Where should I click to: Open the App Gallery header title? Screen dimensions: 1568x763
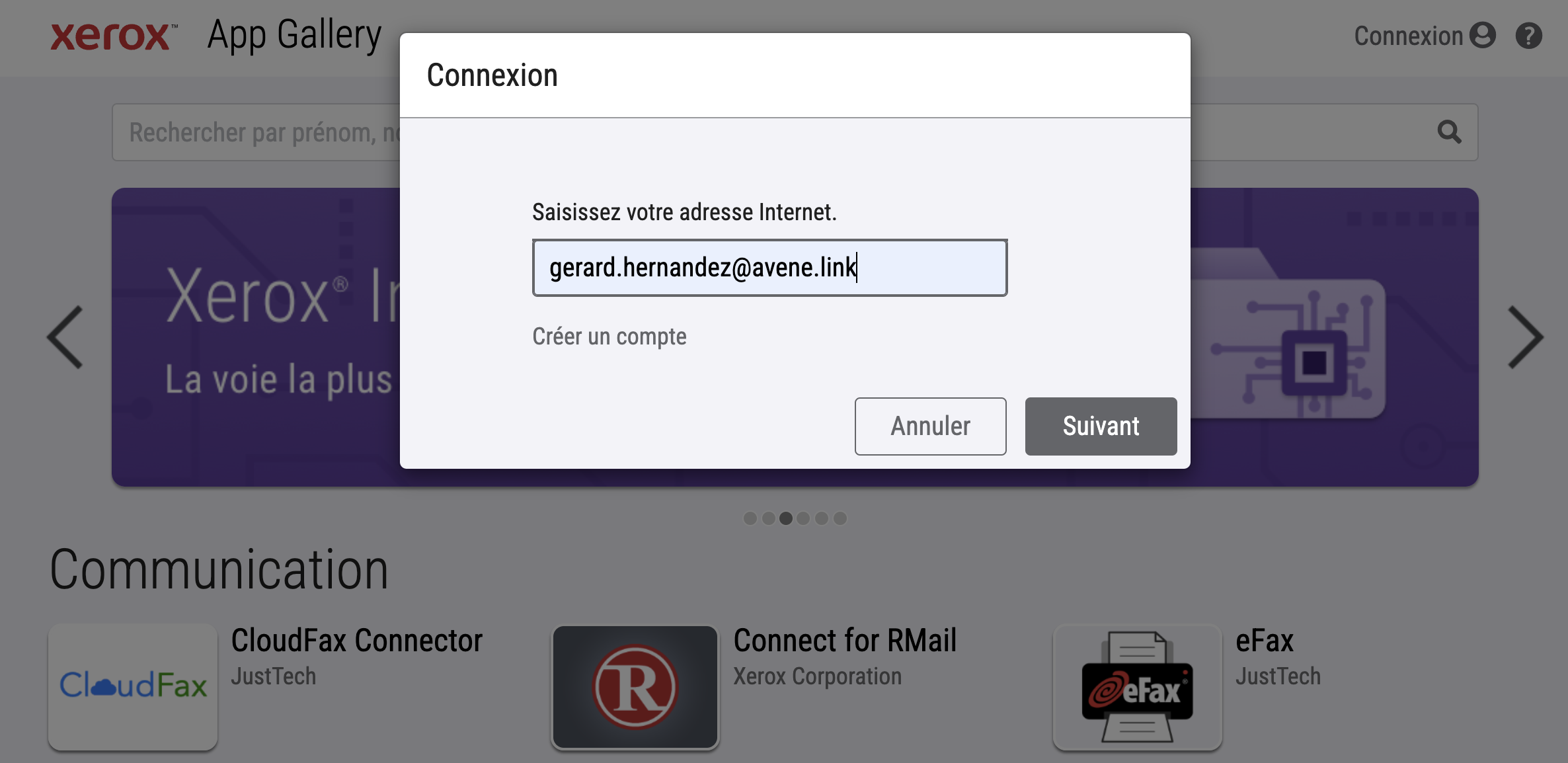tap(294, 36)
